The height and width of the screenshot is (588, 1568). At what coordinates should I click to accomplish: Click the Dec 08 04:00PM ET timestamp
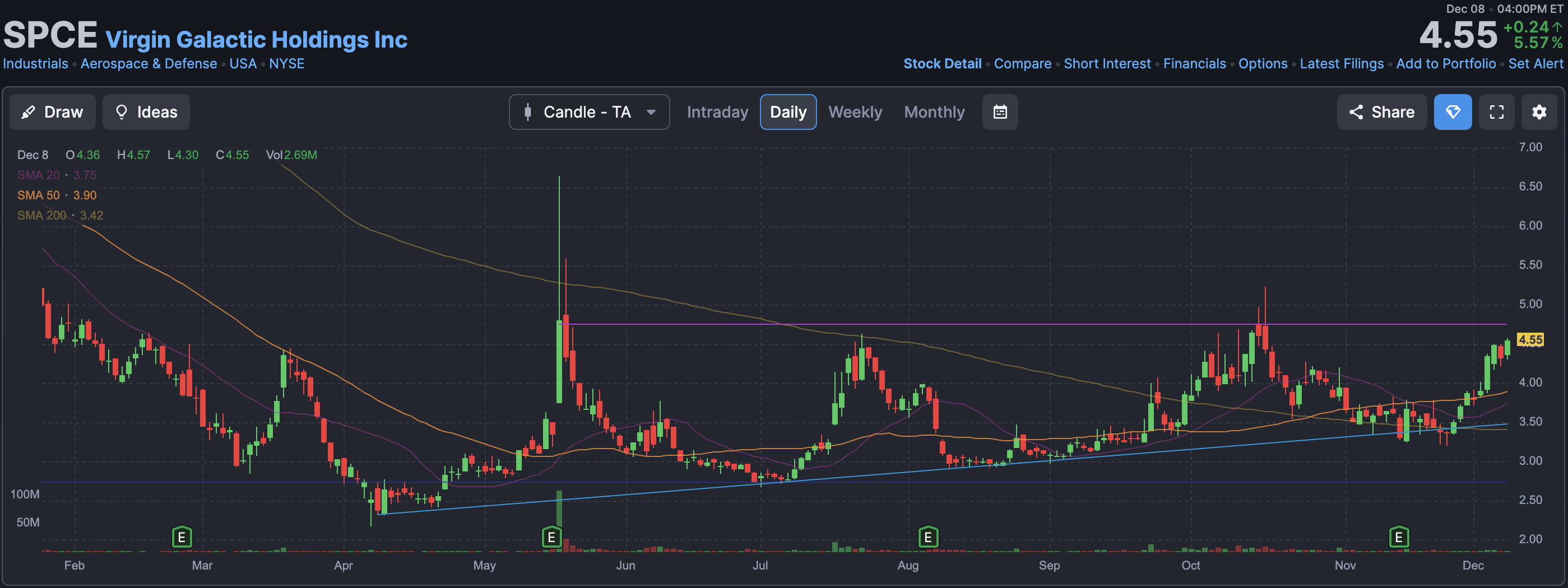coord(1504,8)
